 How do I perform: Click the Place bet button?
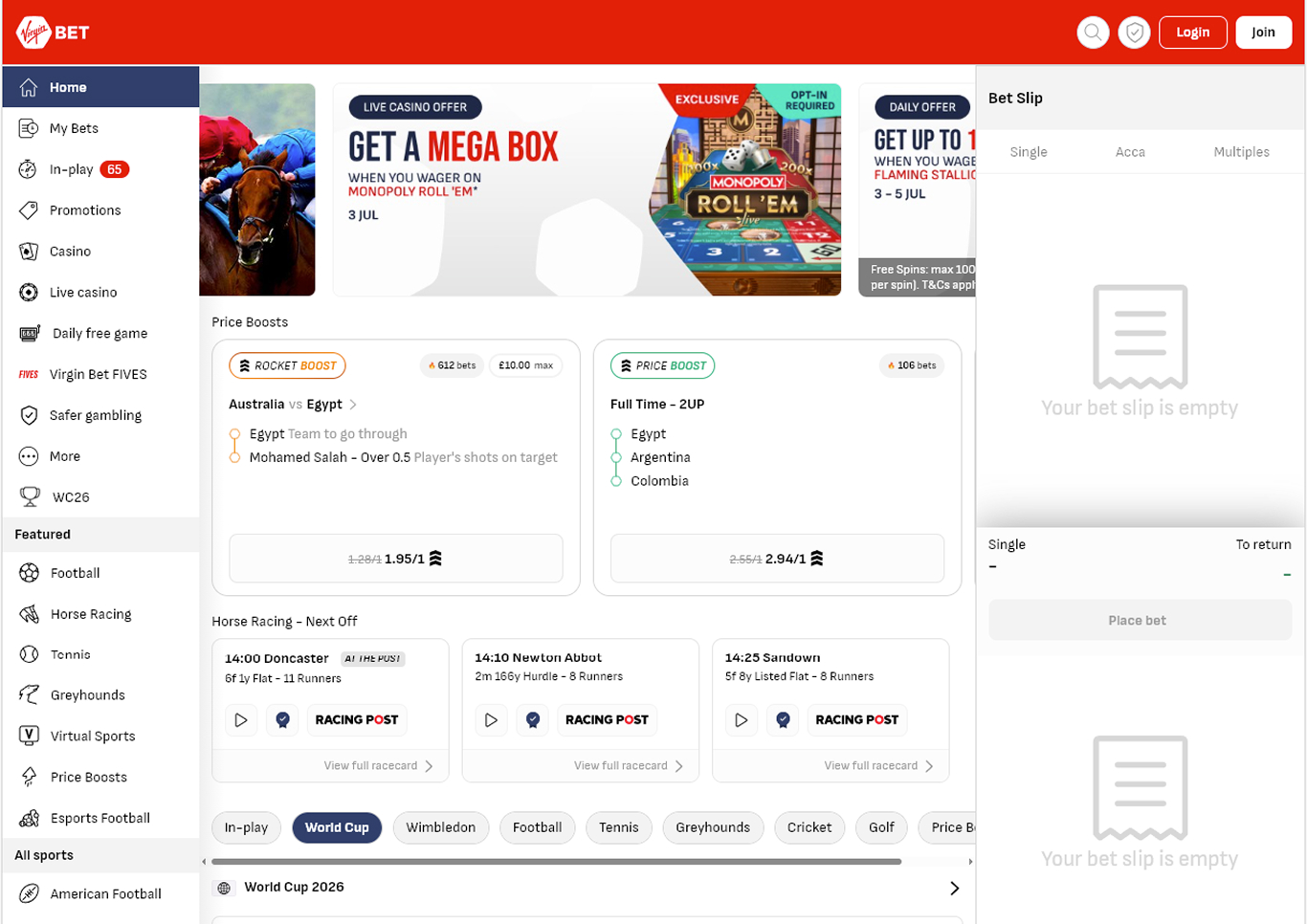point(1140,621)
